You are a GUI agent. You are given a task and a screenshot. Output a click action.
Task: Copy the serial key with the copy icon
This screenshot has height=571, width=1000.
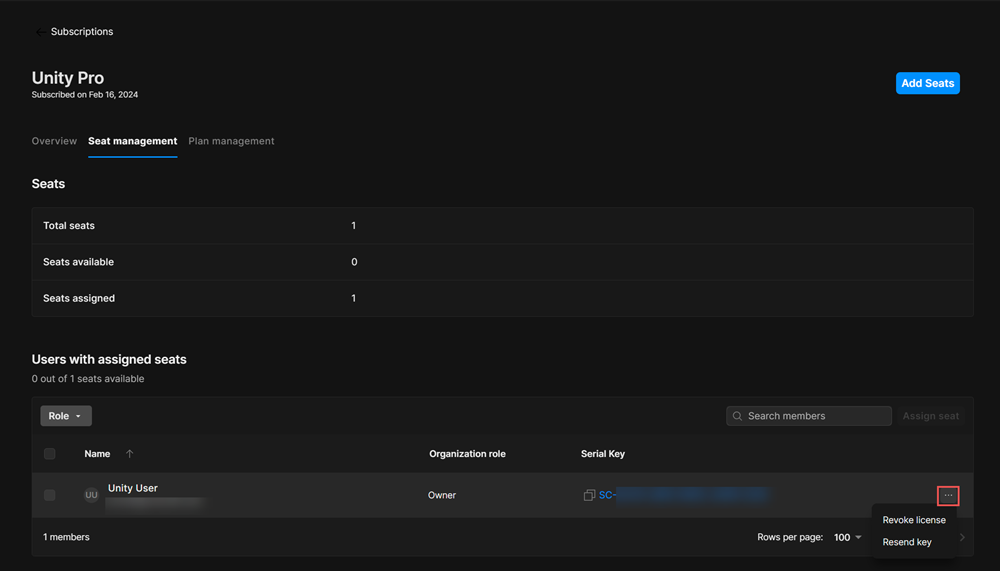tap(589, 495)
